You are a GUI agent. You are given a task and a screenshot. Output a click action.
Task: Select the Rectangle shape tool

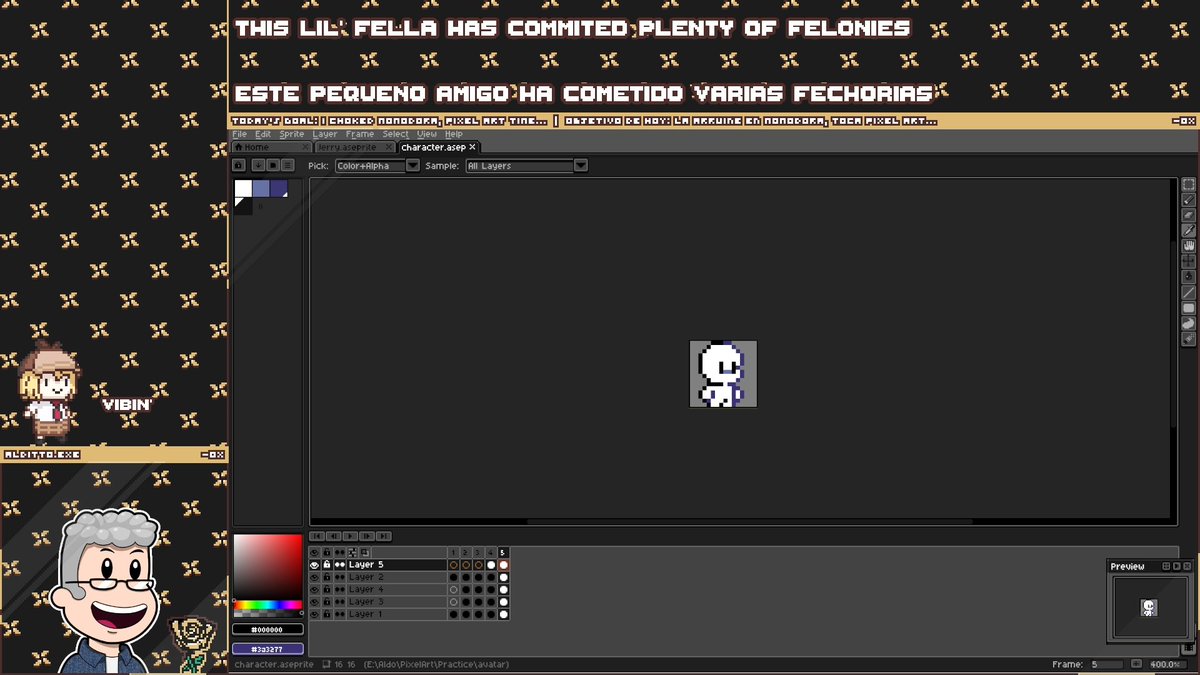tap(1189, 308)
